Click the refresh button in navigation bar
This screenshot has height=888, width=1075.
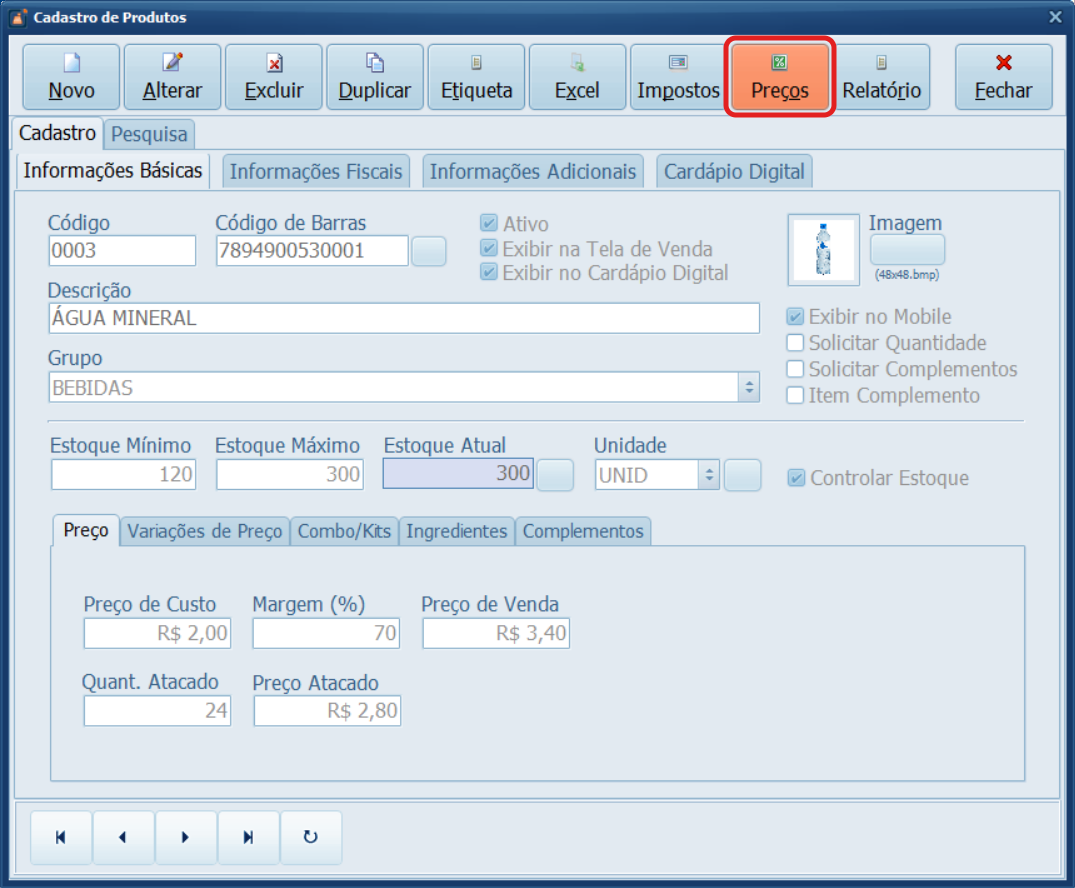coord(310,838)
